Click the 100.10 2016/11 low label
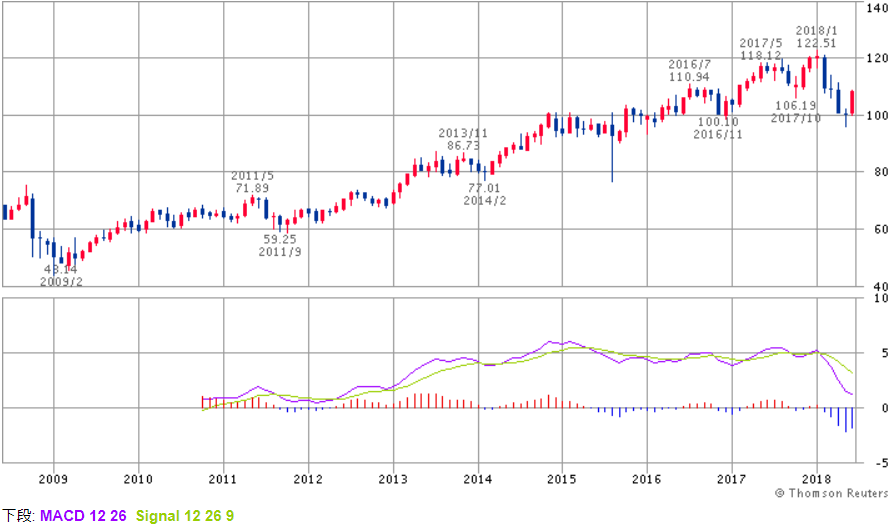This screenshot has height=527, width=891. [x=718, y=128]
